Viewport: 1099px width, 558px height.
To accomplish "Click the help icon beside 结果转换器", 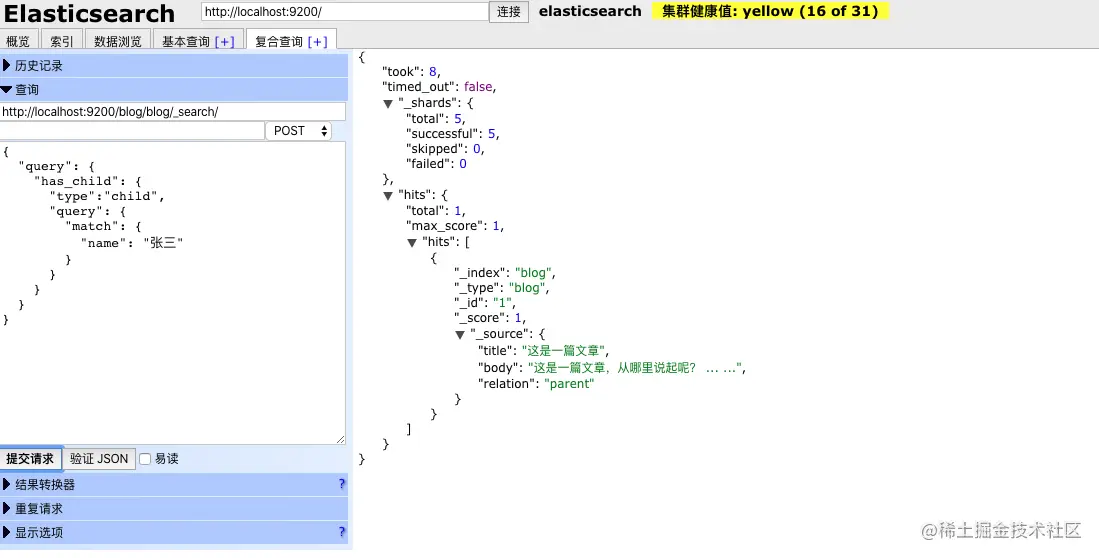I will pos(342,484).
